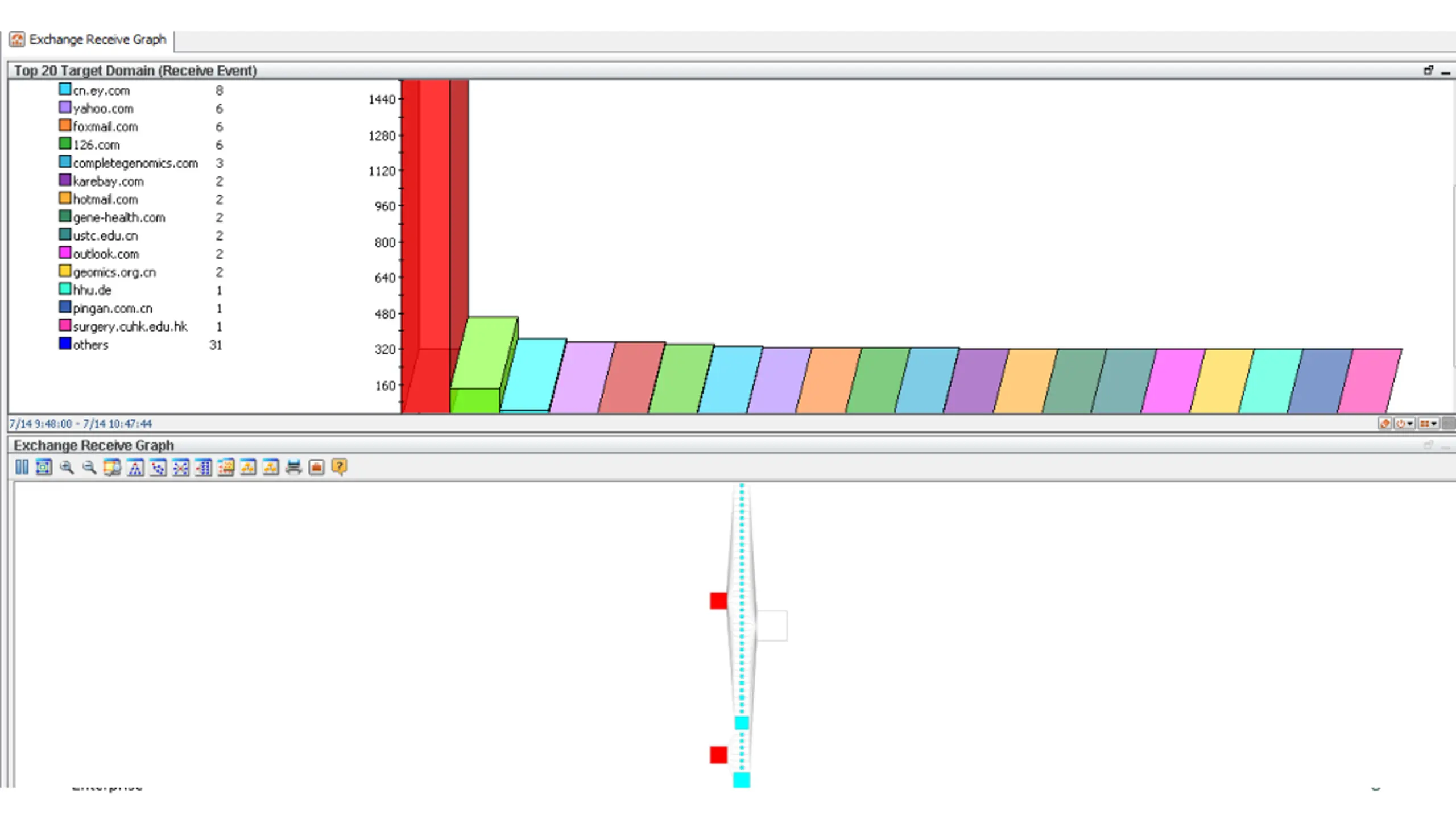Zoom in on the receive graph
This screenshot has height=819, width=1456.
(x=67, y=468)
